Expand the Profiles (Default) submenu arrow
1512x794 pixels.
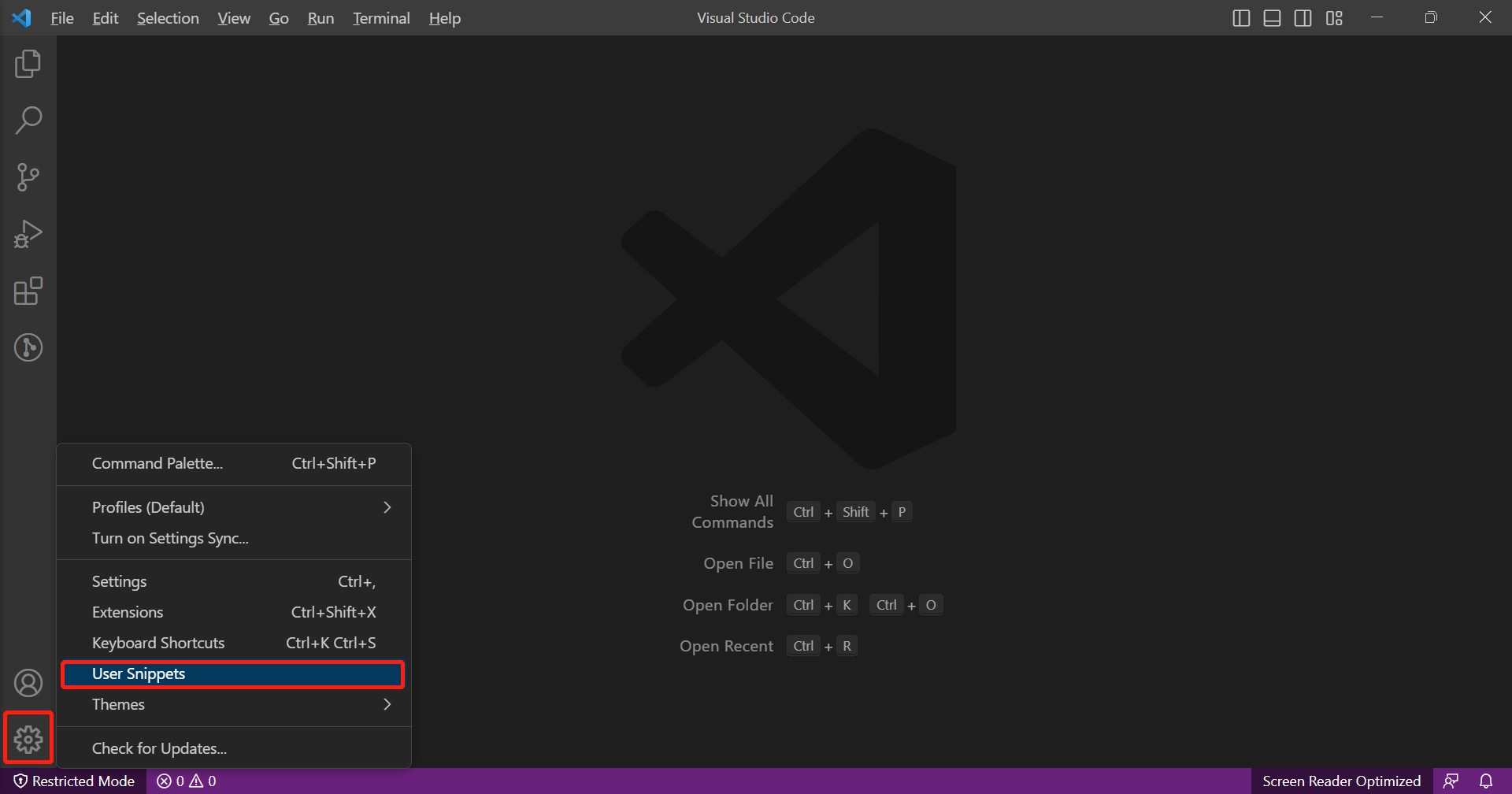click(387, 507)
